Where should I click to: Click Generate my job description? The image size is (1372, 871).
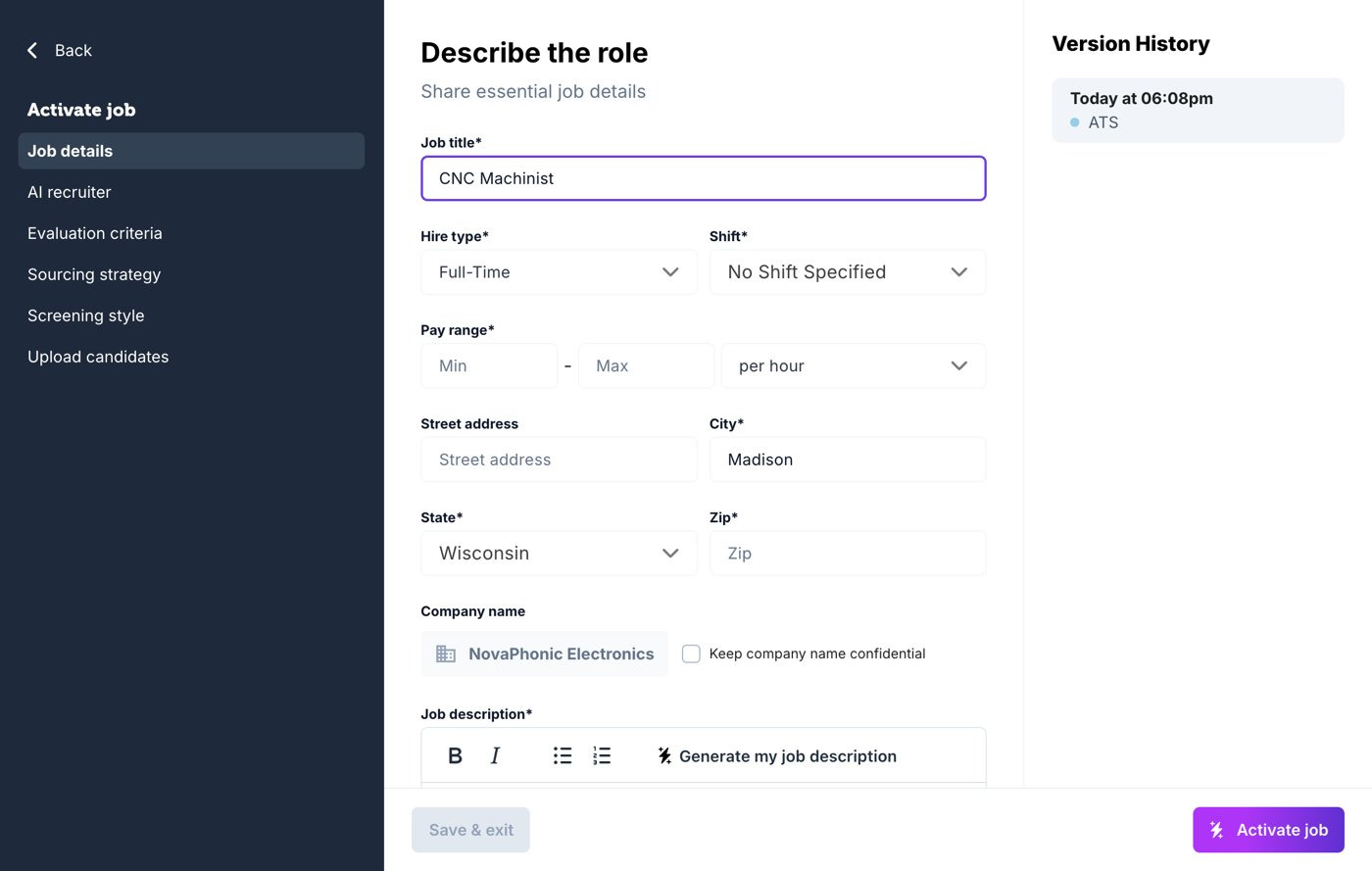coord(776,755)
